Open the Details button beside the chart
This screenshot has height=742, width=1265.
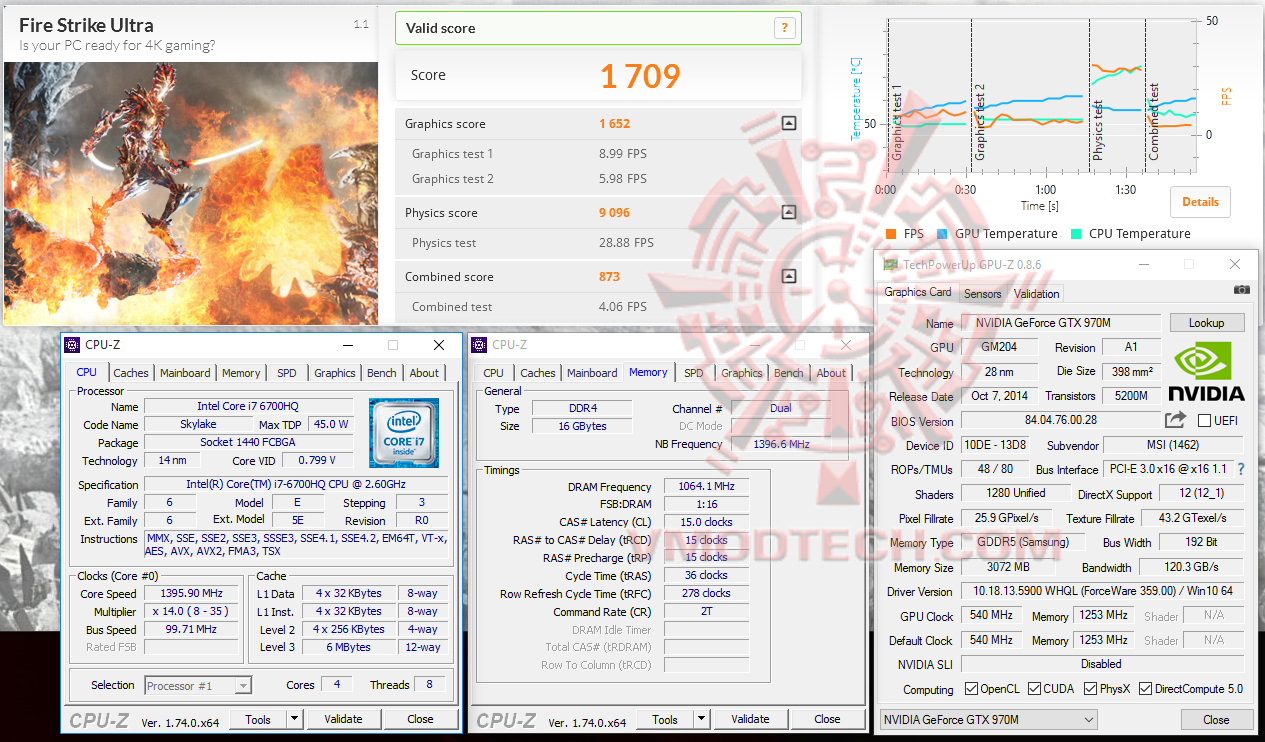1200,201
